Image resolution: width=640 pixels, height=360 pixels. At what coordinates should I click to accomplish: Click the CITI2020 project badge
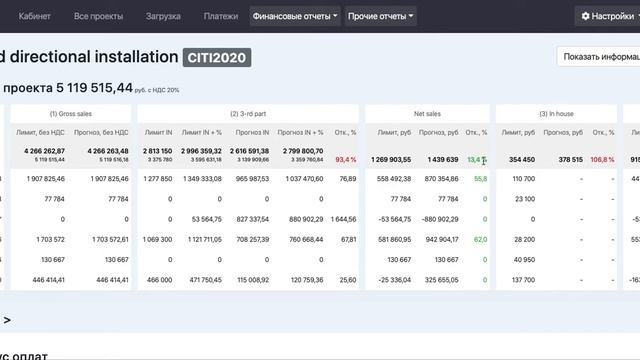(x=217, y=58)
